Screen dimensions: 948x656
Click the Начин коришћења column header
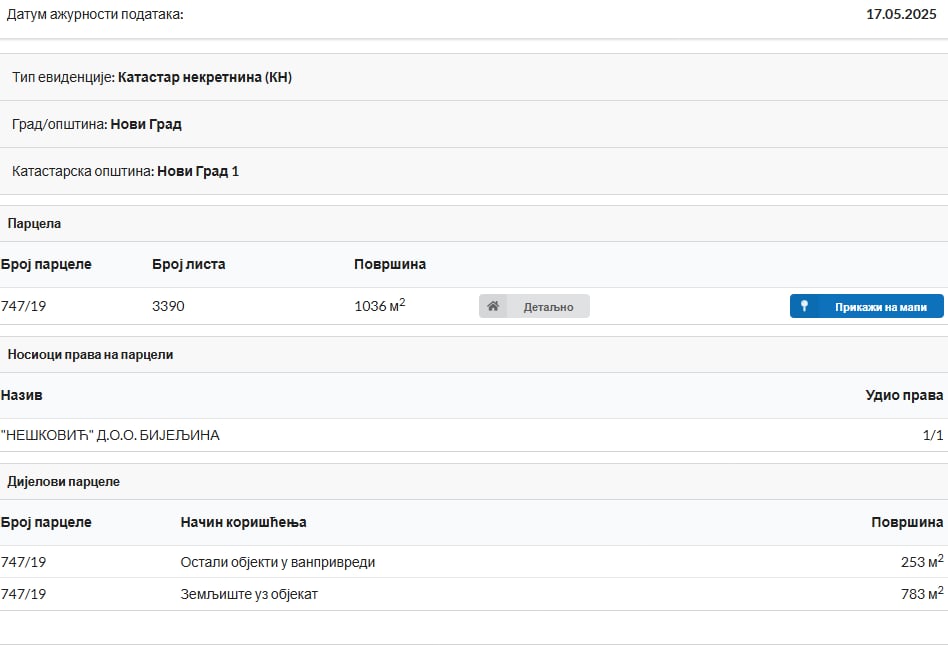click(x=243, y=522)
